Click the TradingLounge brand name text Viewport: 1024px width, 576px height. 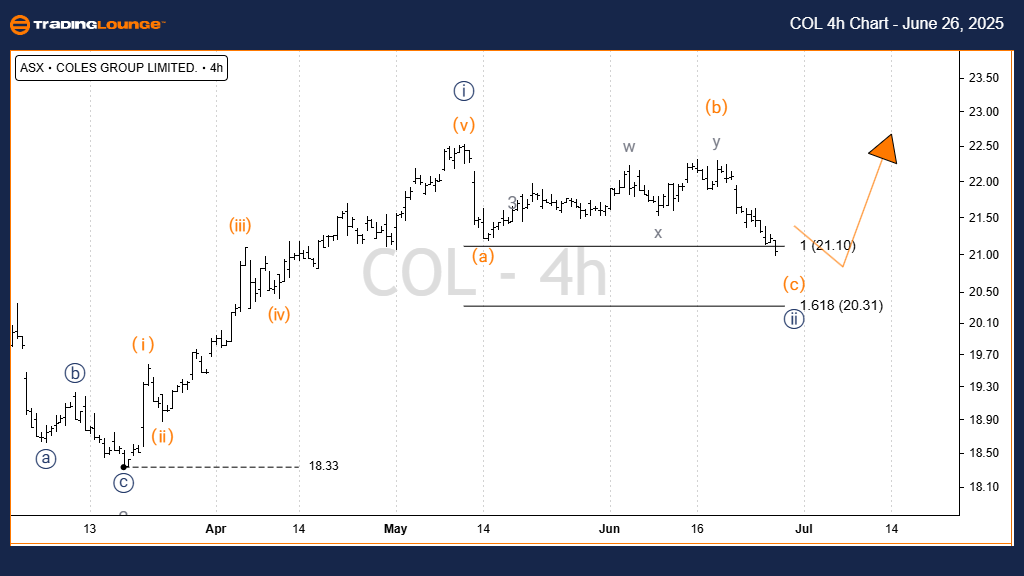point(100,24)
